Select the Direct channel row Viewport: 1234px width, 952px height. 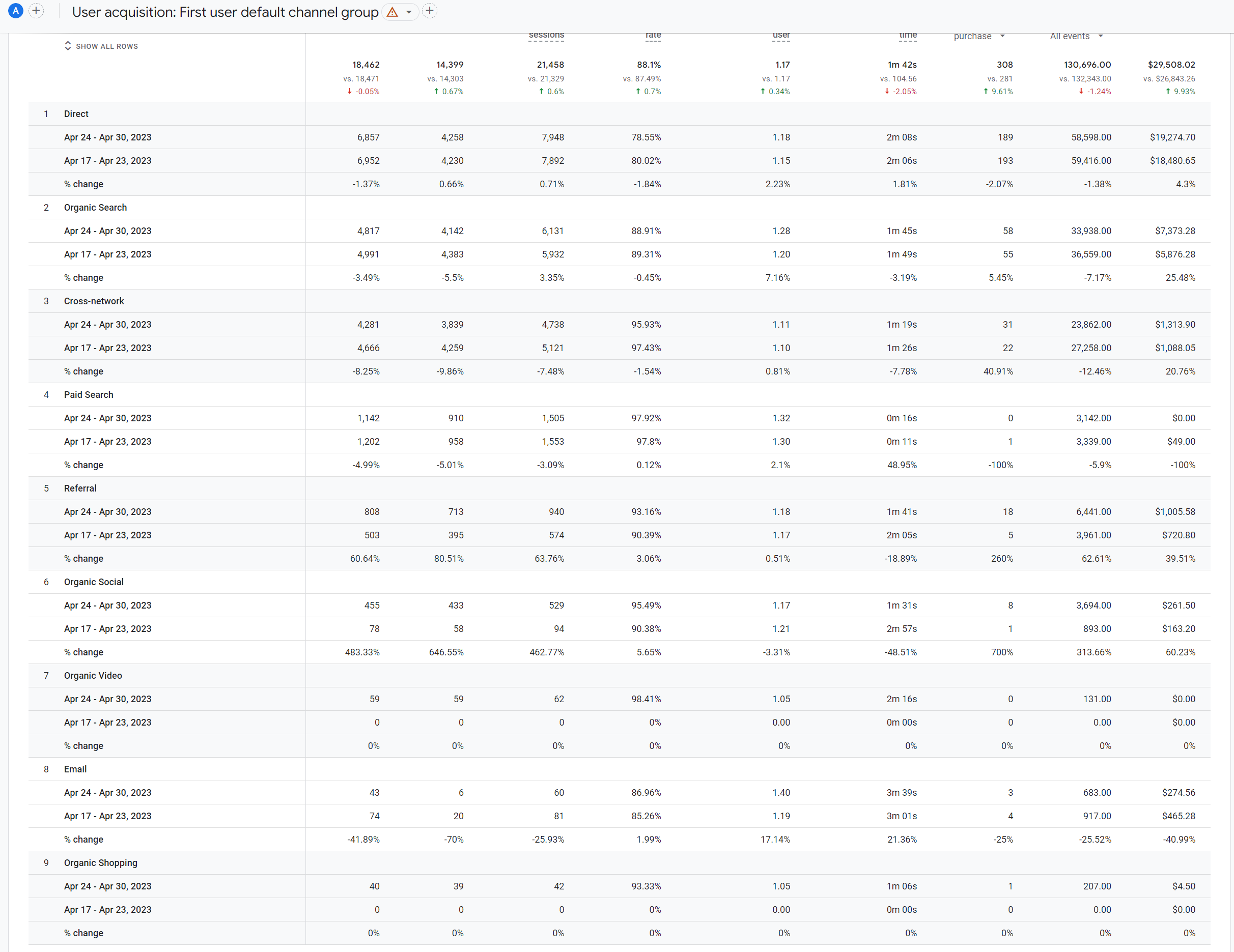point(76,114)
